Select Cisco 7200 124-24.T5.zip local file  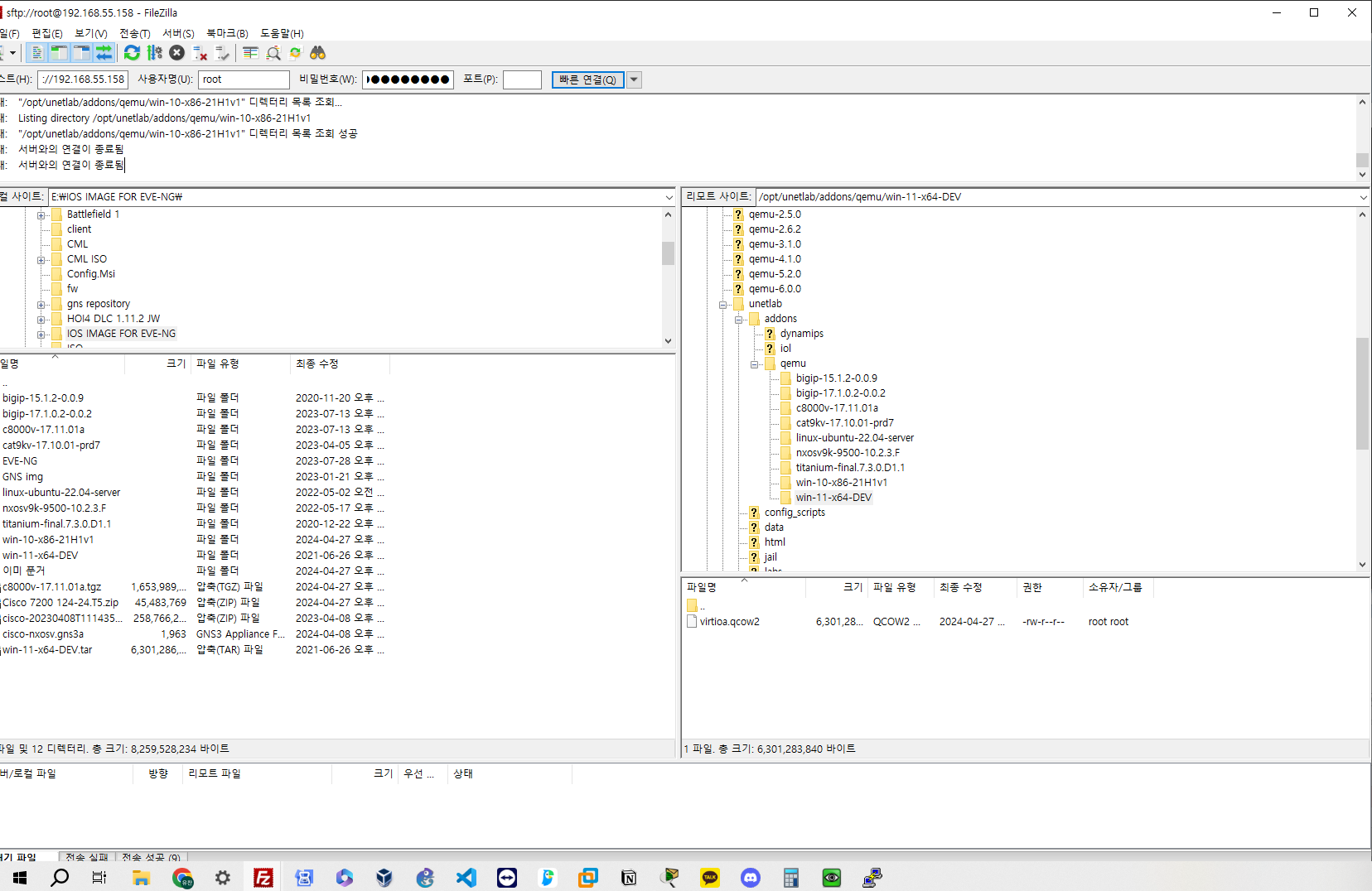click(60, 603)
